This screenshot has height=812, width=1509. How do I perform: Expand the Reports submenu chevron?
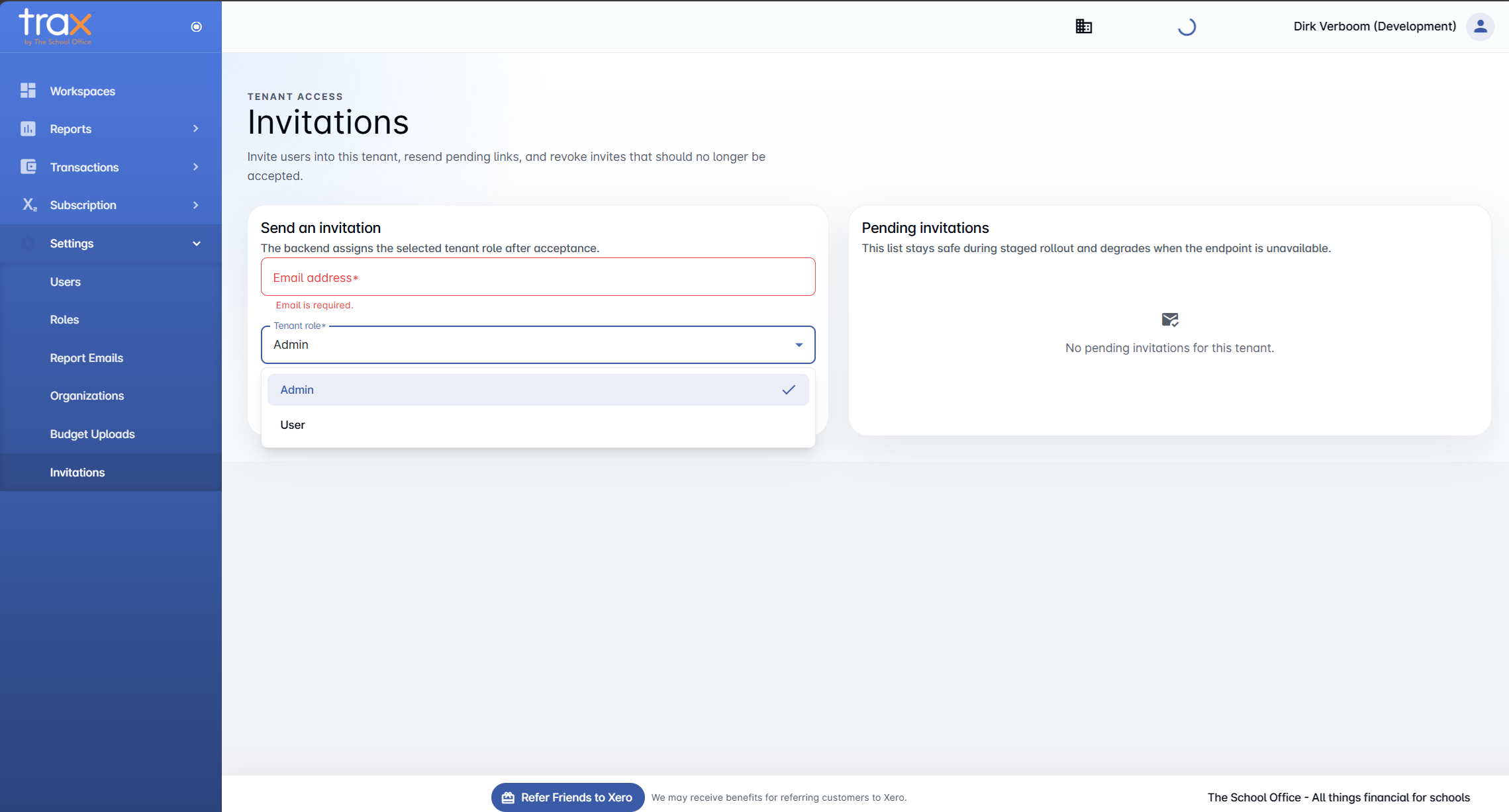coord(196,128)
